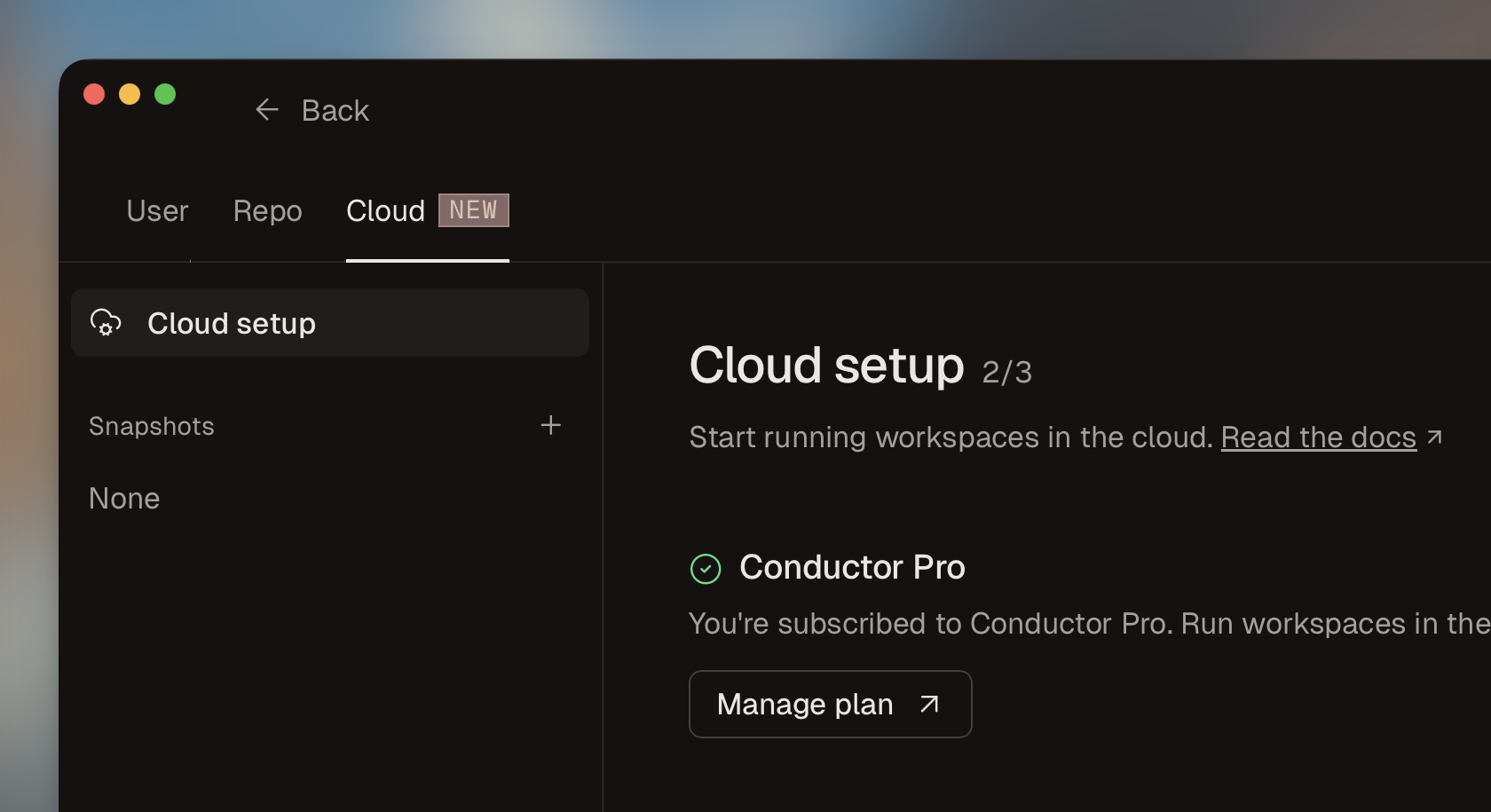Minimize window using the yellow button
This screenshot has height=812, width=1491.
pos(130,94)
